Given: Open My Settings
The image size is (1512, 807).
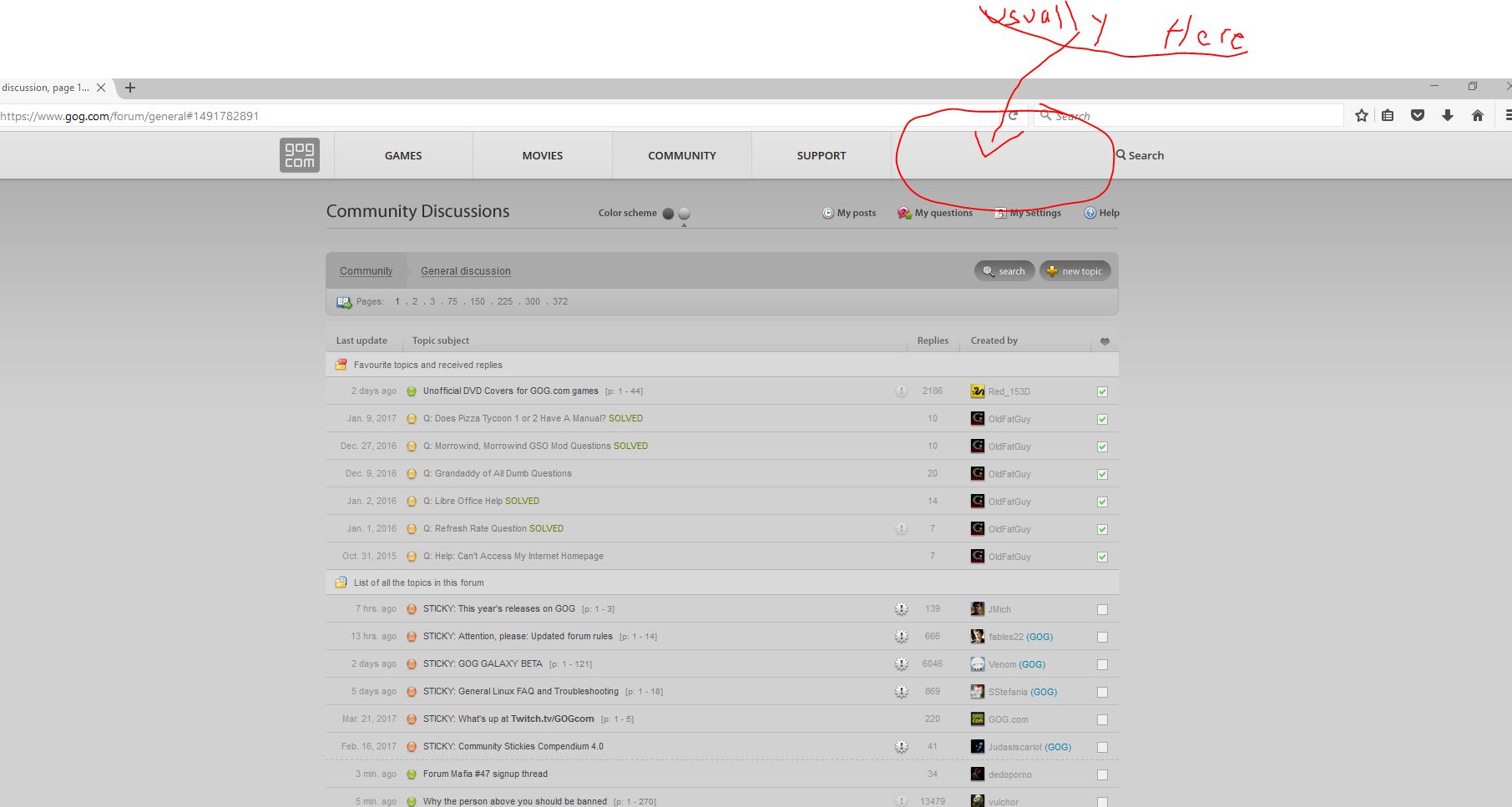Looking at the screenshot, I should pyautogui.click(x=1028, y=213).
